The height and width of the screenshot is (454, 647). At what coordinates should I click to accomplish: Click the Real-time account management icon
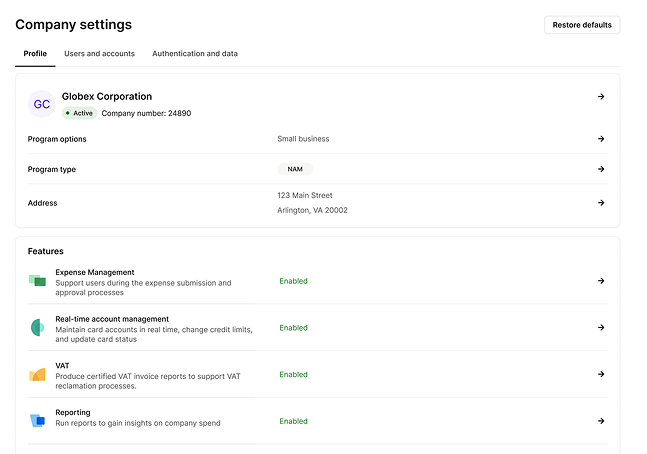[x=37, y=328]
